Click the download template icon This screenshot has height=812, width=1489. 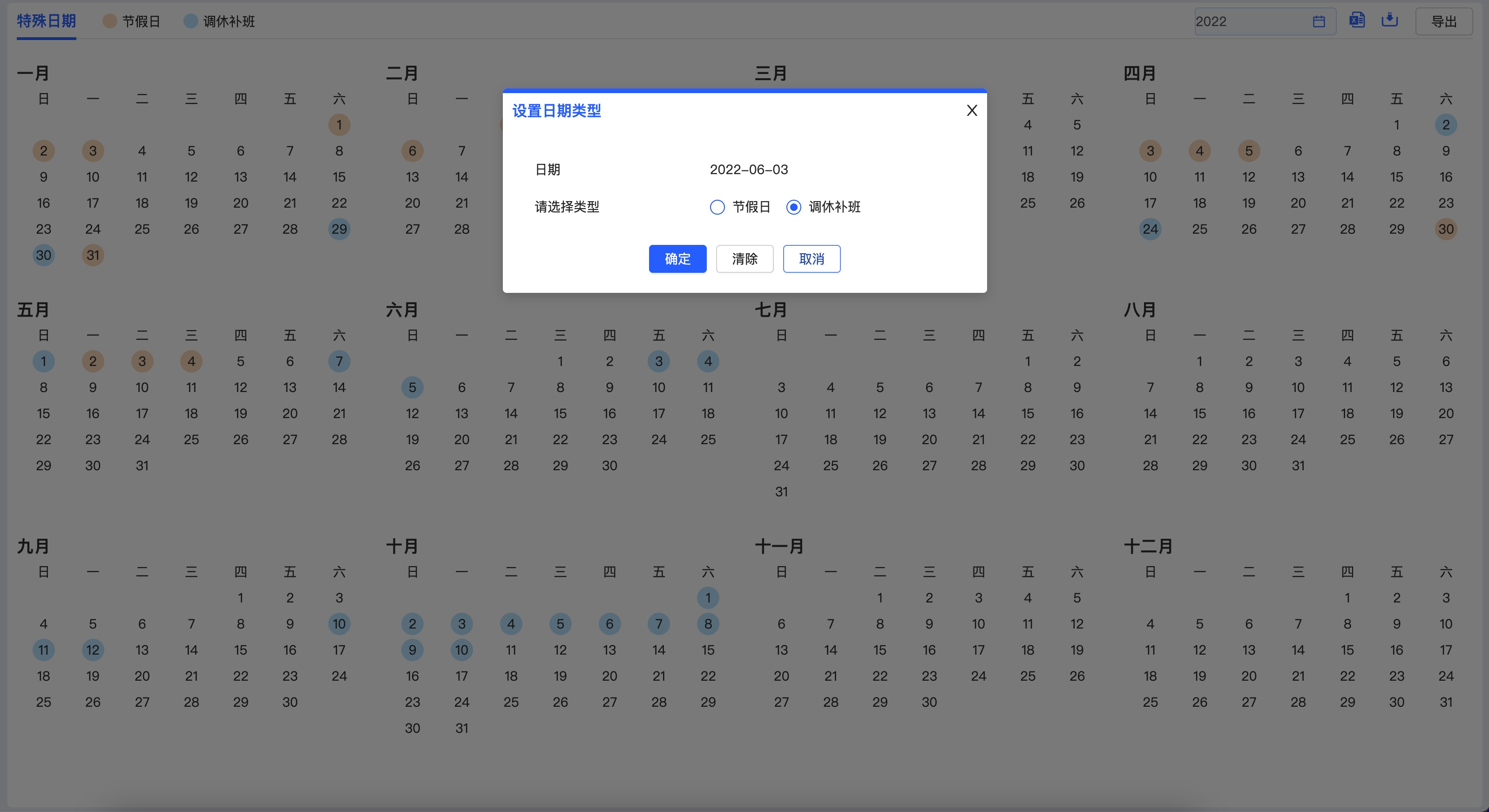tap(1389, 20)
